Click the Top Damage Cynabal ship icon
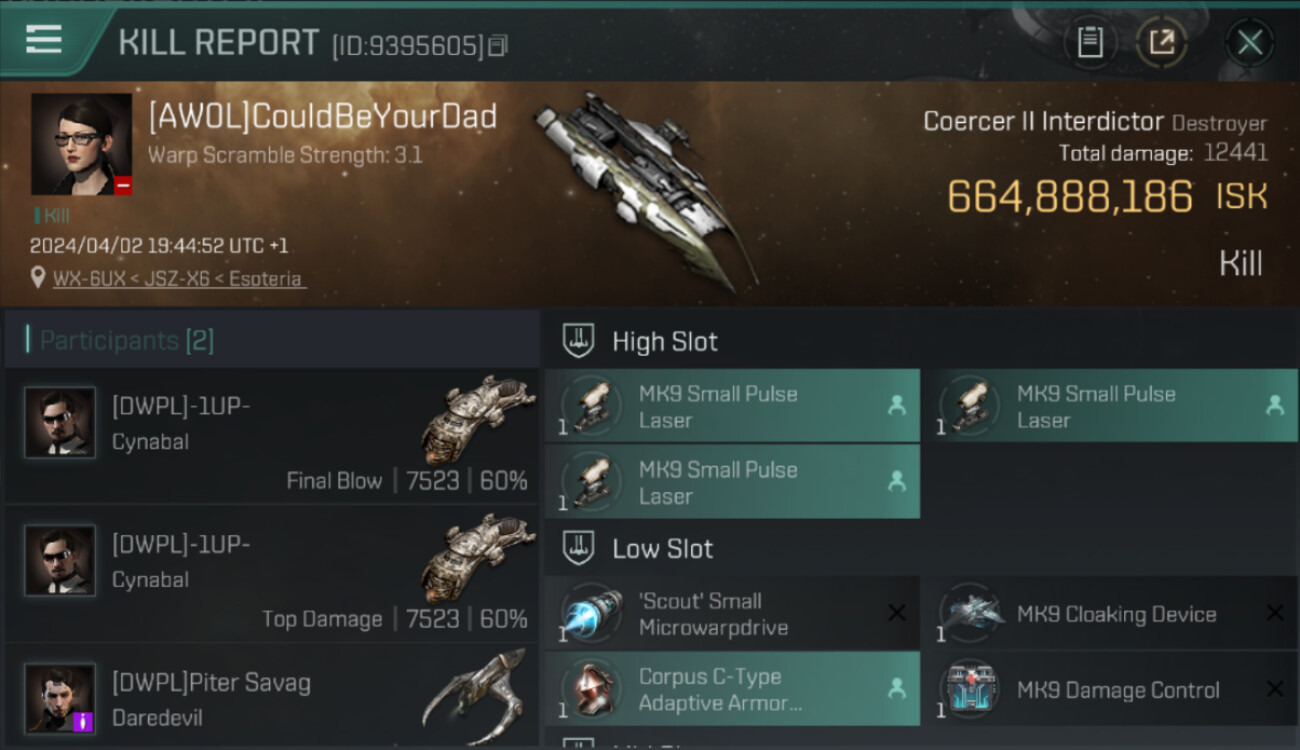The height and width of the screenshot is (750, 1300). (478, 558)
